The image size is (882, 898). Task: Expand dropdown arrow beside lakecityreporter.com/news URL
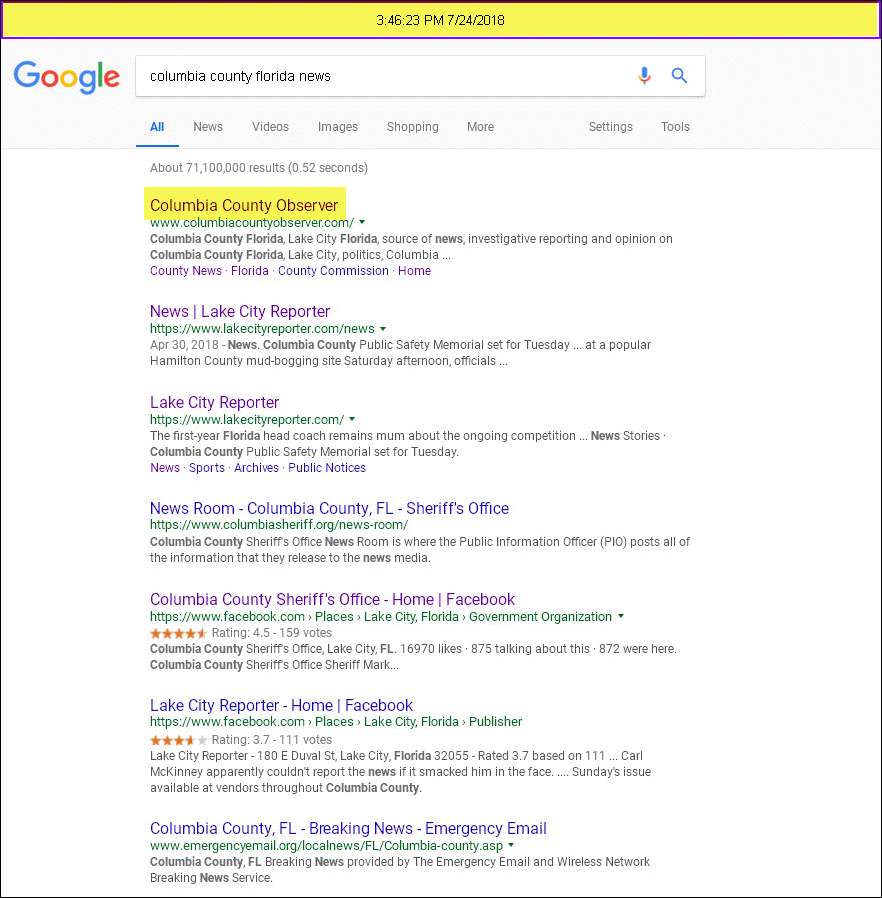click(x=383, y=328)
